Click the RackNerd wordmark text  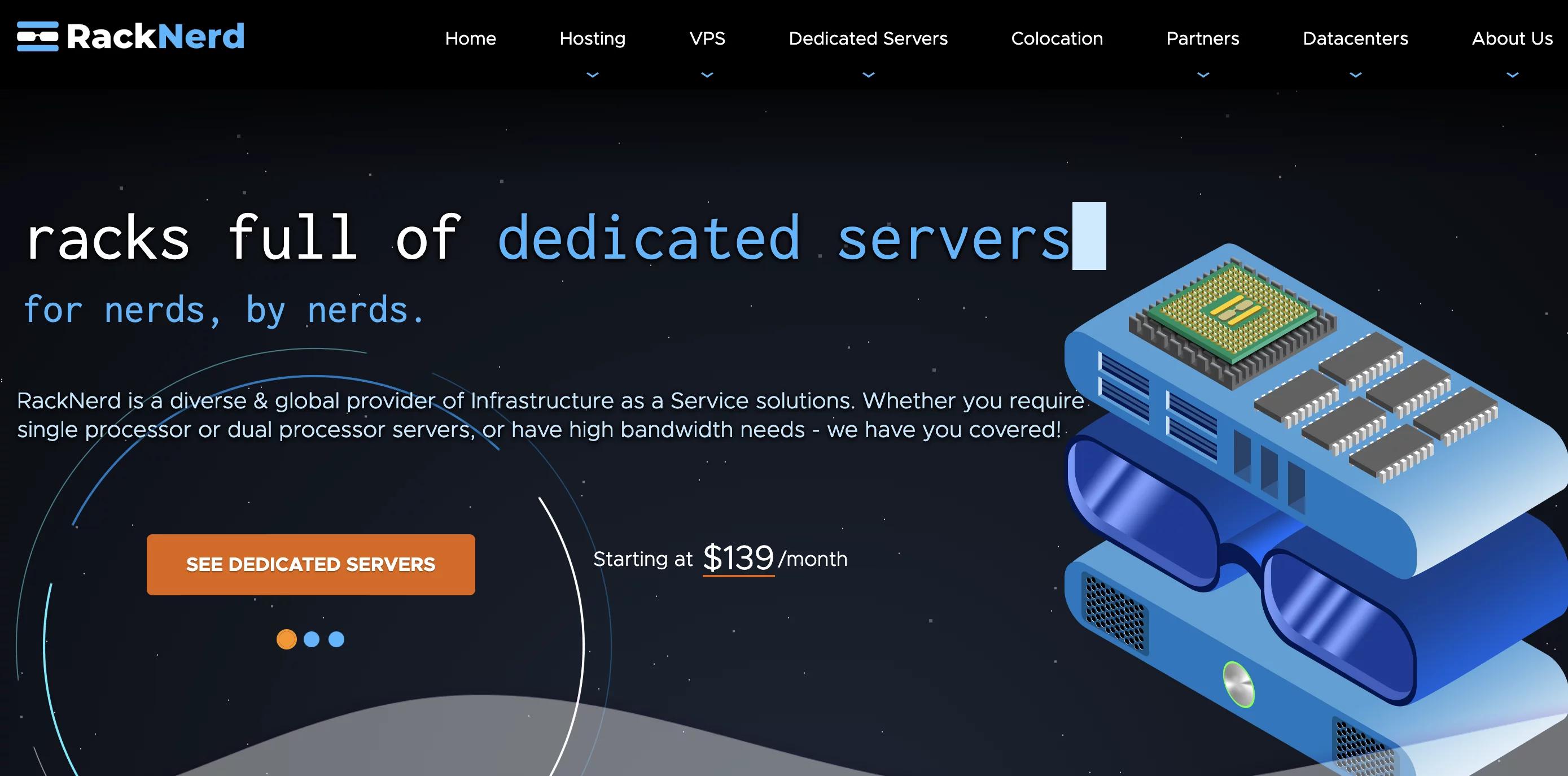click(x=156, y=37)
